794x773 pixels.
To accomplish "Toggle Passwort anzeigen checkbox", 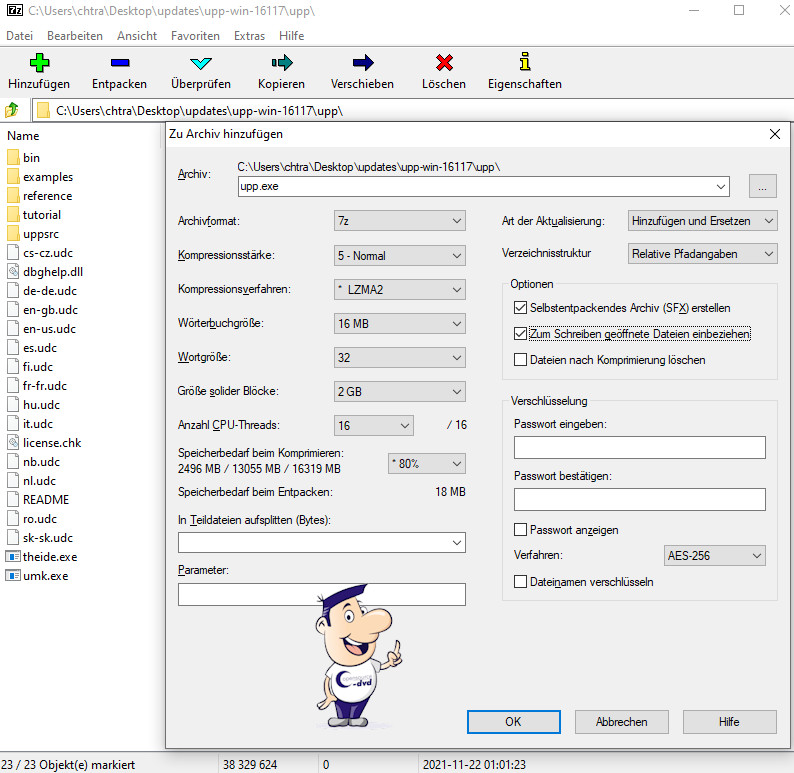I will coord(520,530).
